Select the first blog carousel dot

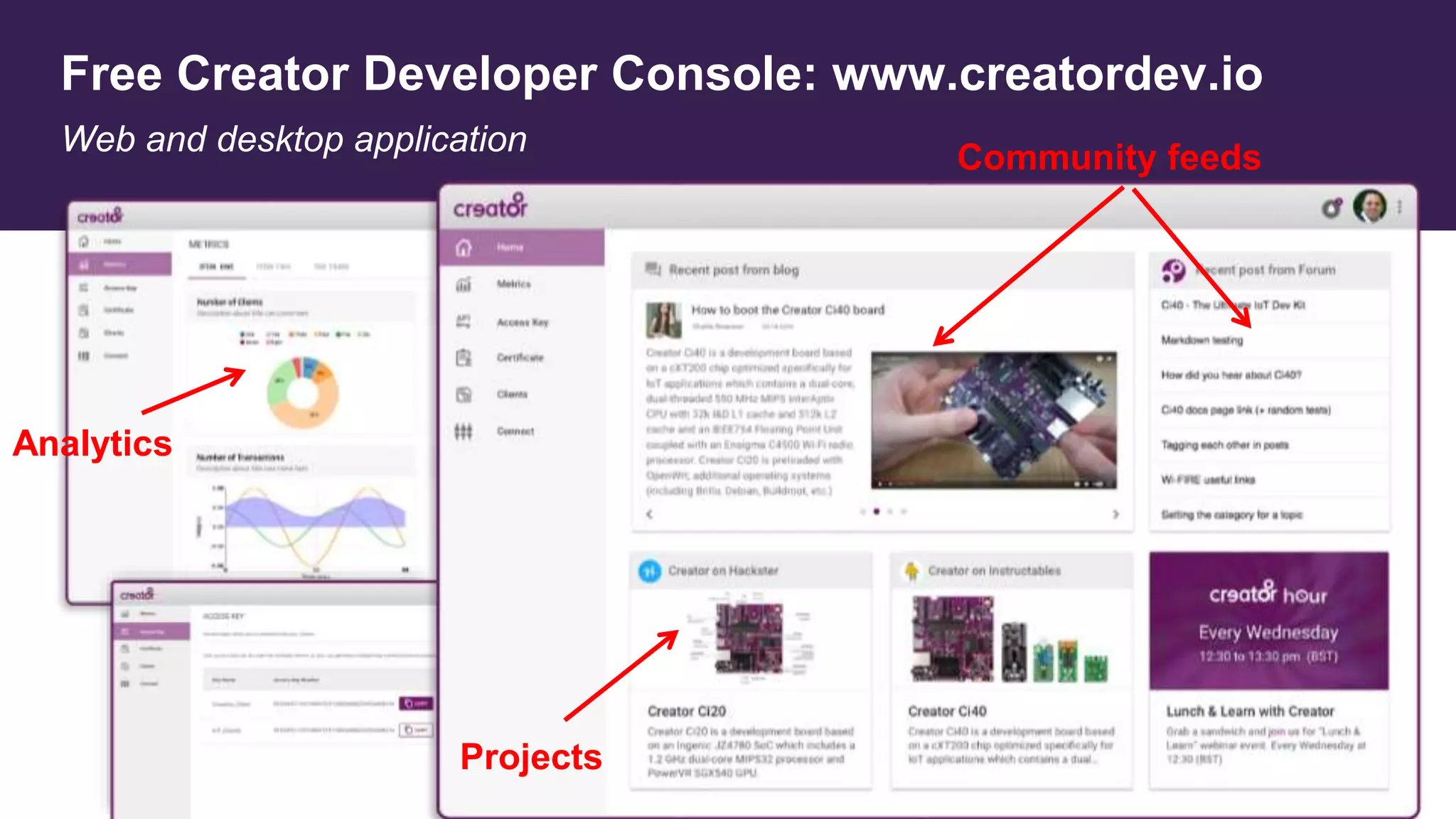click(x=863, y=511)
